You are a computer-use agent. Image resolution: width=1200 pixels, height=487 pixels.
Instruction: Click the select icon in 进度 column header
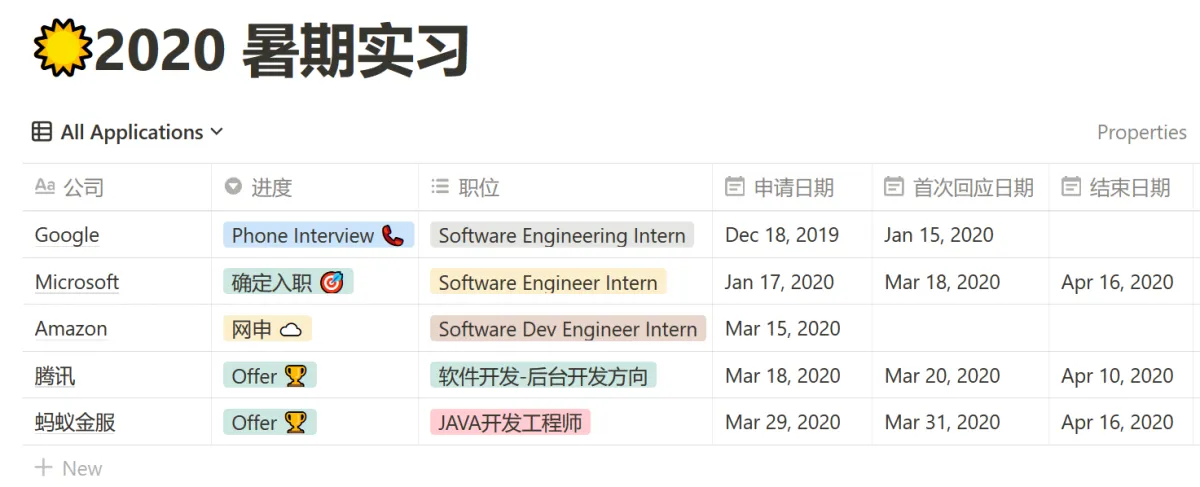coord(233,187)
